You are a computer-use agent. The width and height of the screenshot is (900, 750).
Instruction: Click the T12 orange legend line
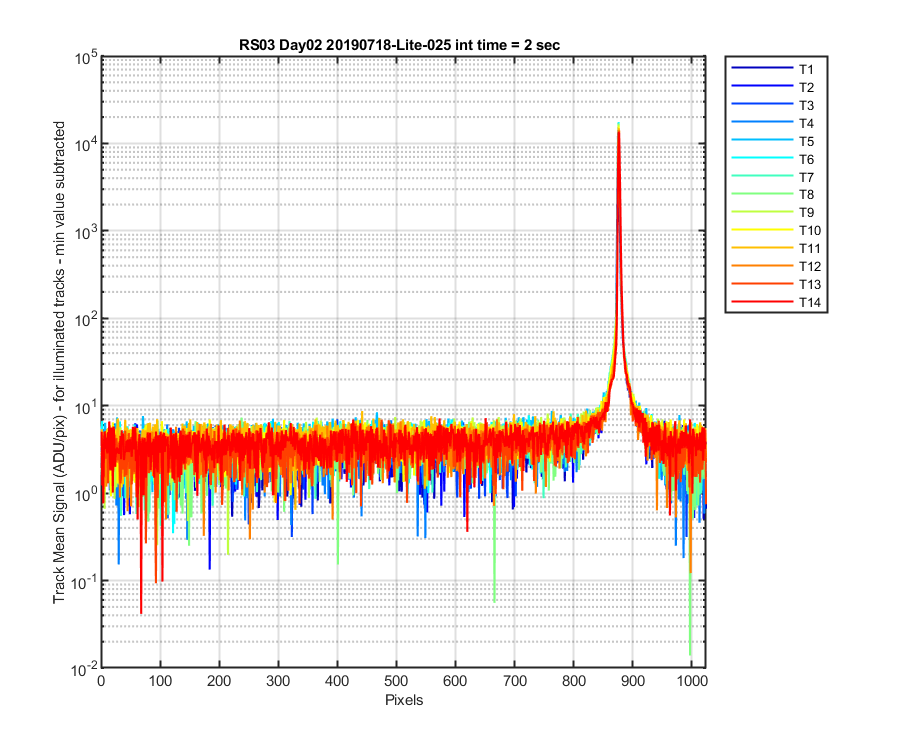[x=762, y=265]
